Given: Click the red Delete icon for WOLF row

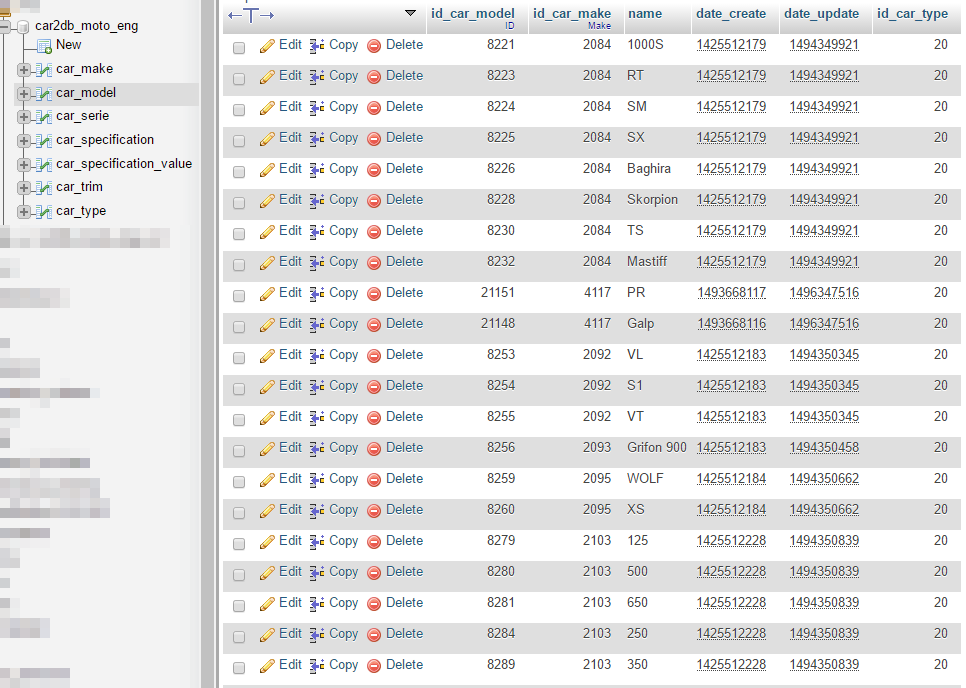Looking at the screenshot, I should click(x=374, y=480).
